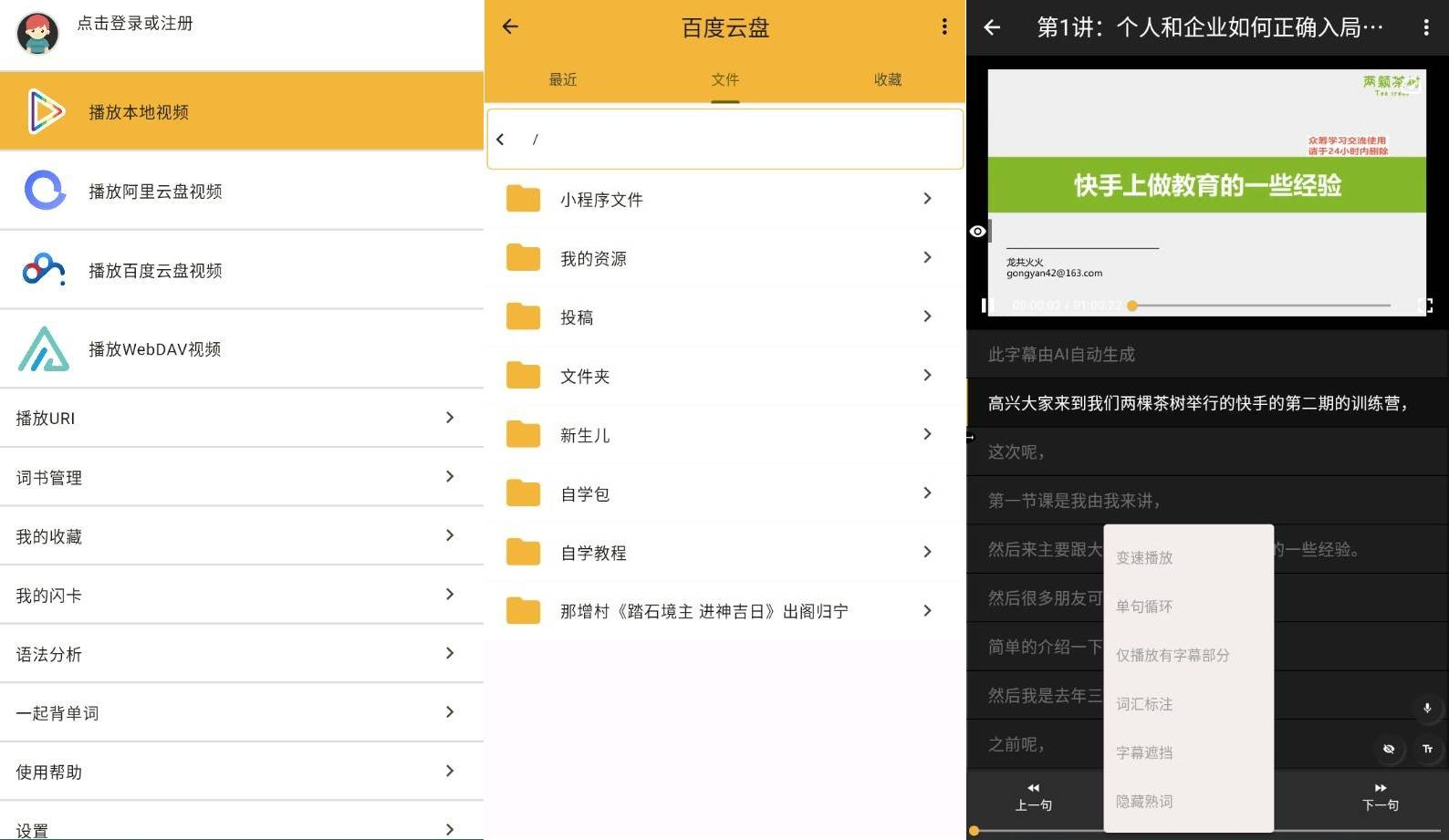Click the microphone button beside the subtitles

[x=1427, y=708]
